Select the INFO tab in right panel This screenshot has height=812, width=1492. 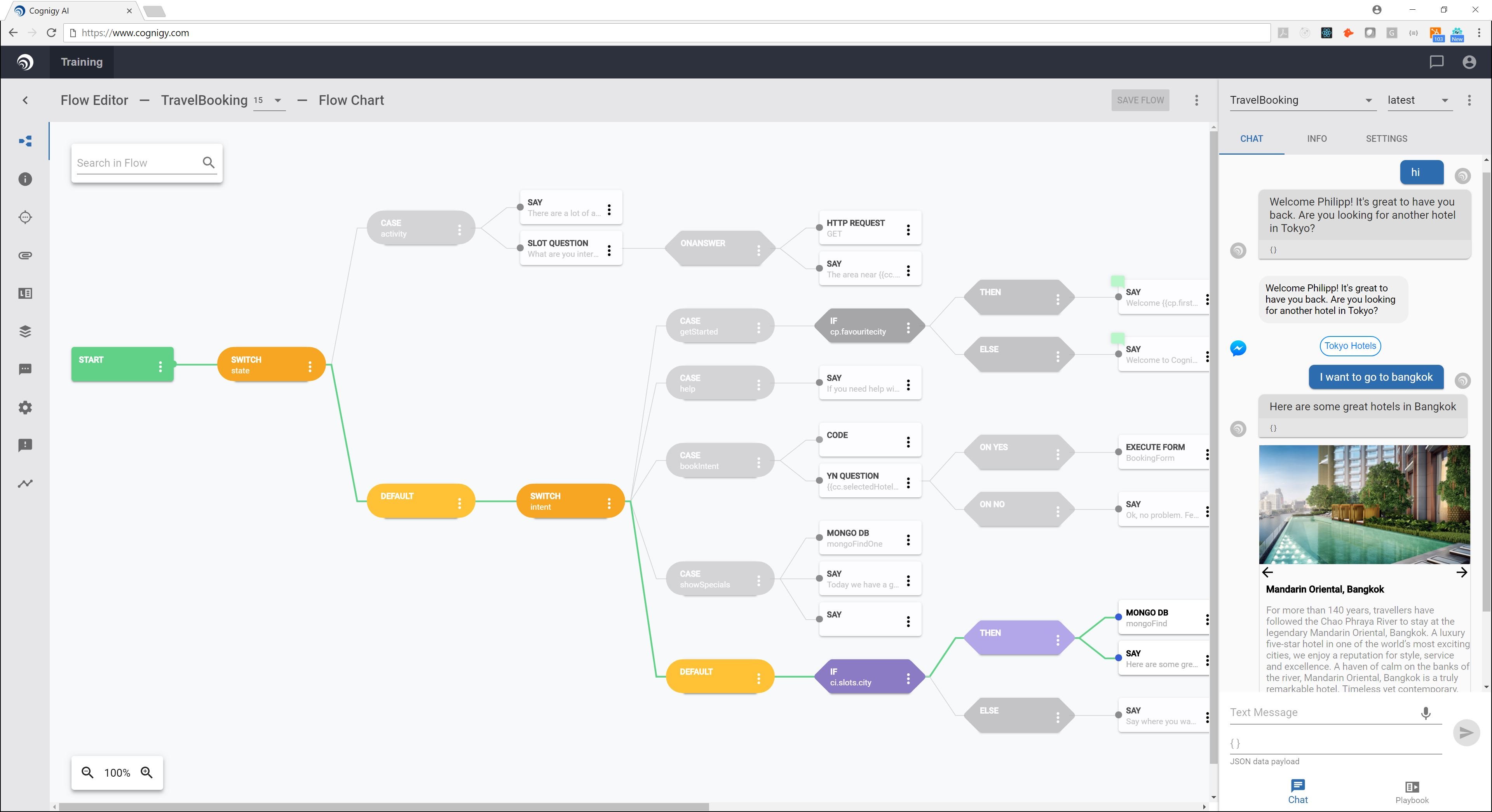pos(1317,138)
